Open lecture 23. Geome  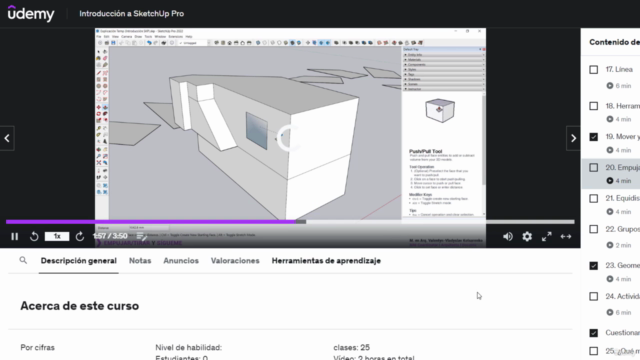pos(622,266)
